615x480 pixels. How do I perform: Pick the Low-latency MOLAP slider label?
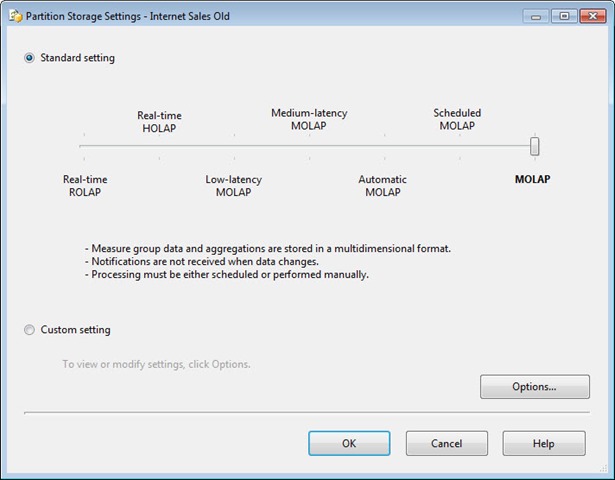tap(234, 186)
